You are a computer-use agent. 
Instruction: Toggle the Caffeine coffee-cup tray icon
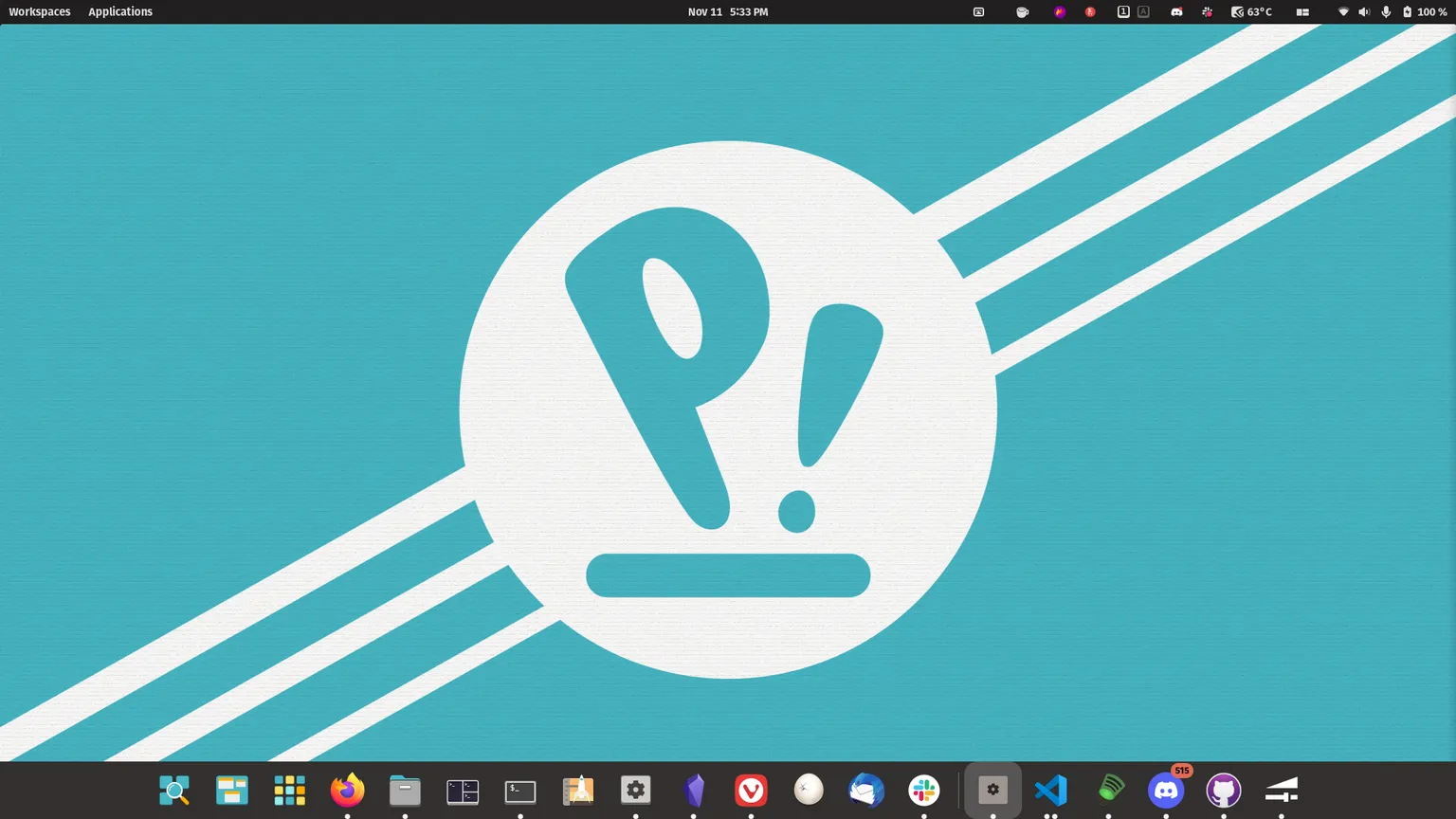click(1022, 11)
